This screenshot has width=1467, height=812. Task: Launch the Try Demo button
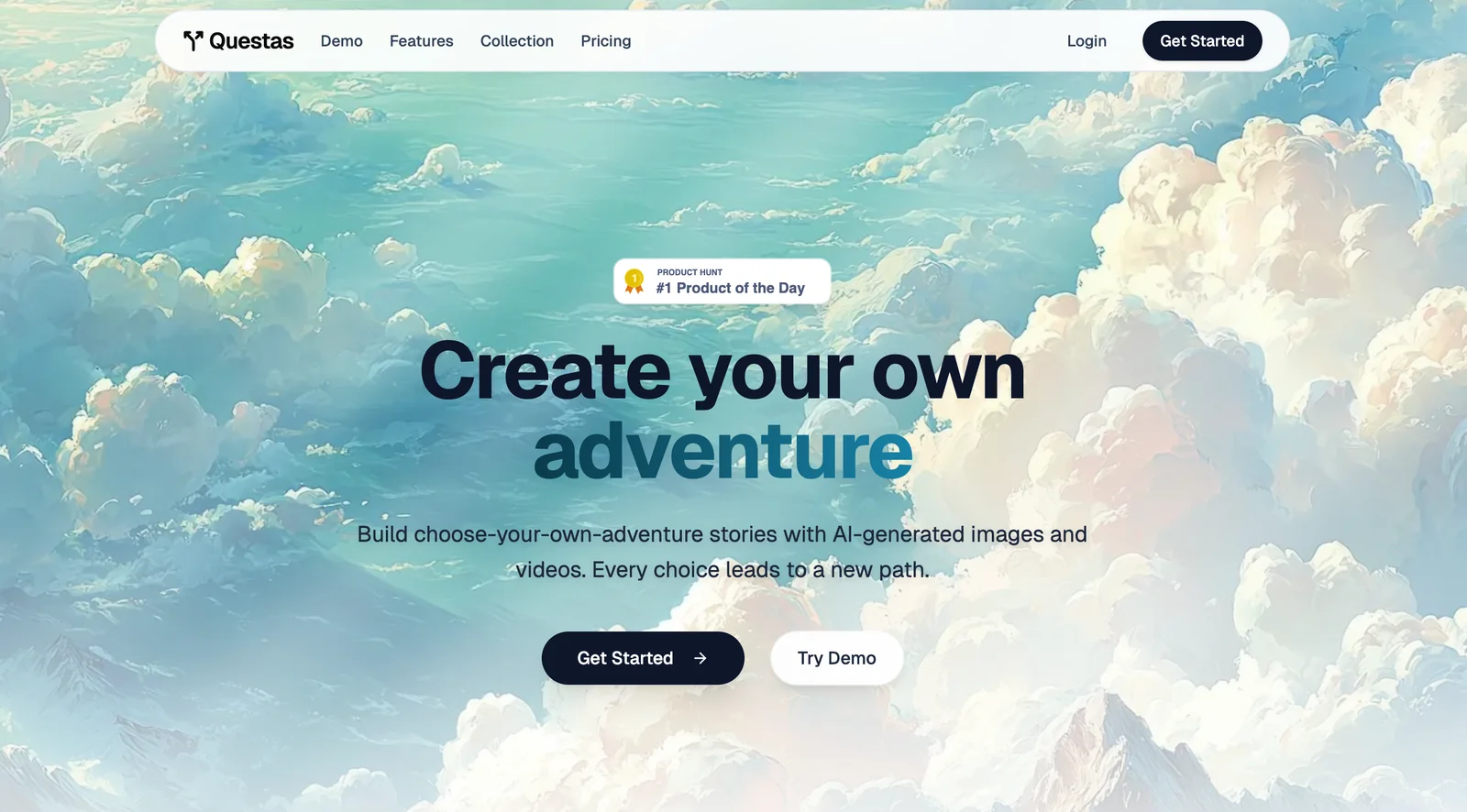(x=837, y=658)
